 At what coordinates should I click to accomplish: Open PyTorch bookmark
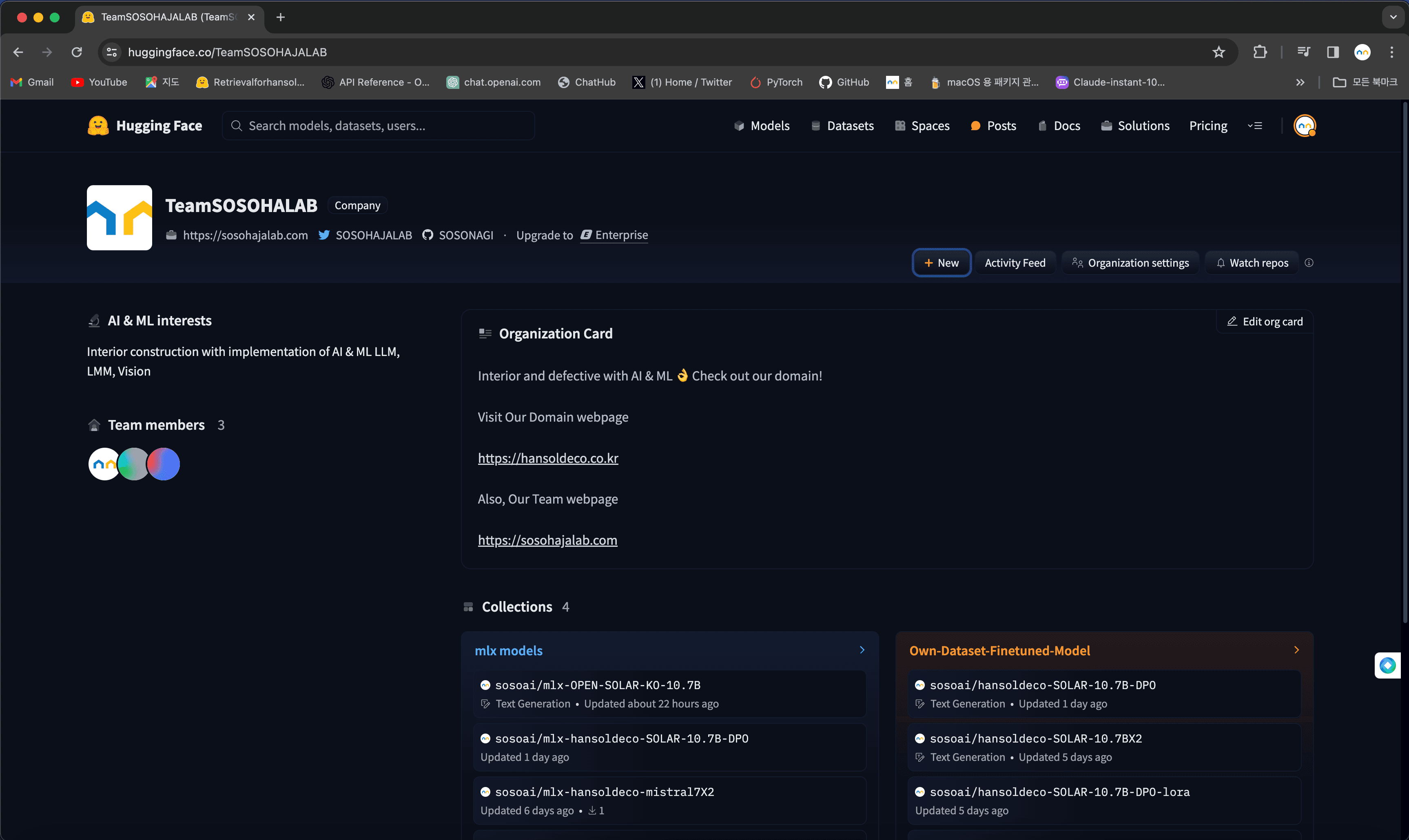(776, 82)
